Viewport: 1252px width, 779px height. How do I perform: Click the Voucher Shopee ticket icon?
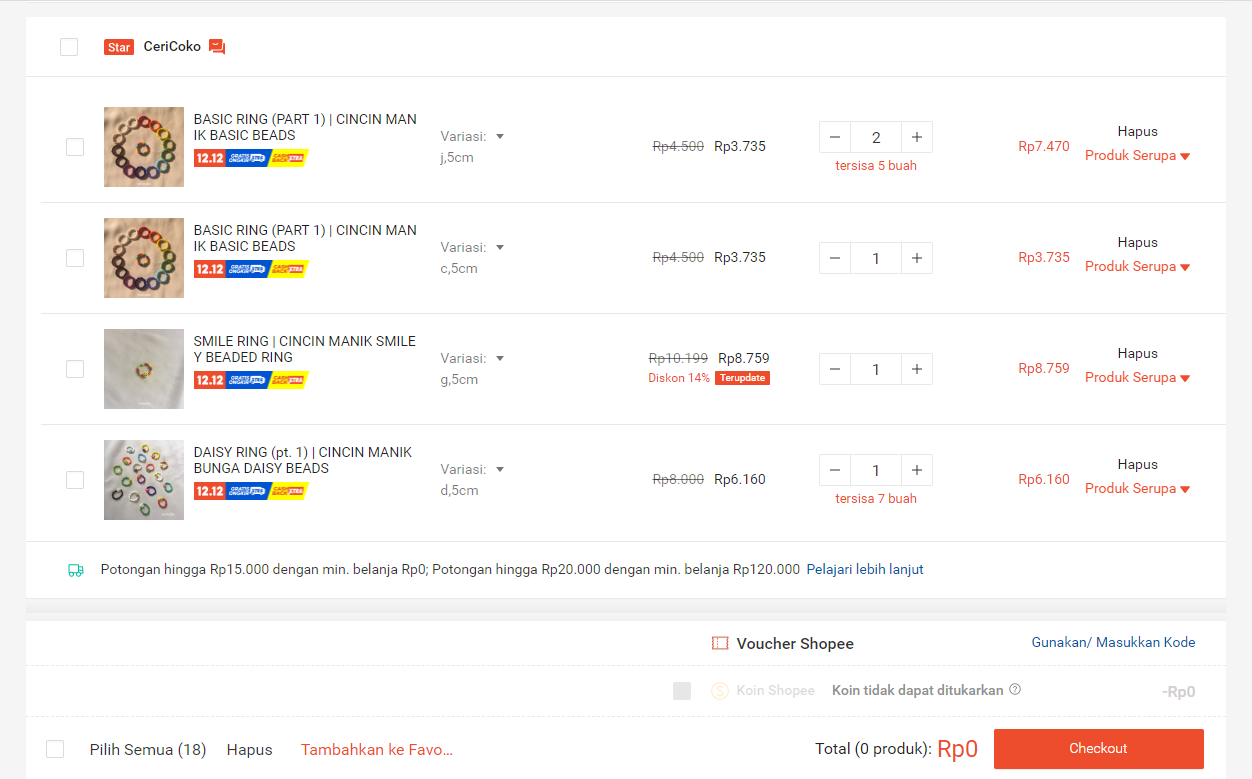point(720,643)
